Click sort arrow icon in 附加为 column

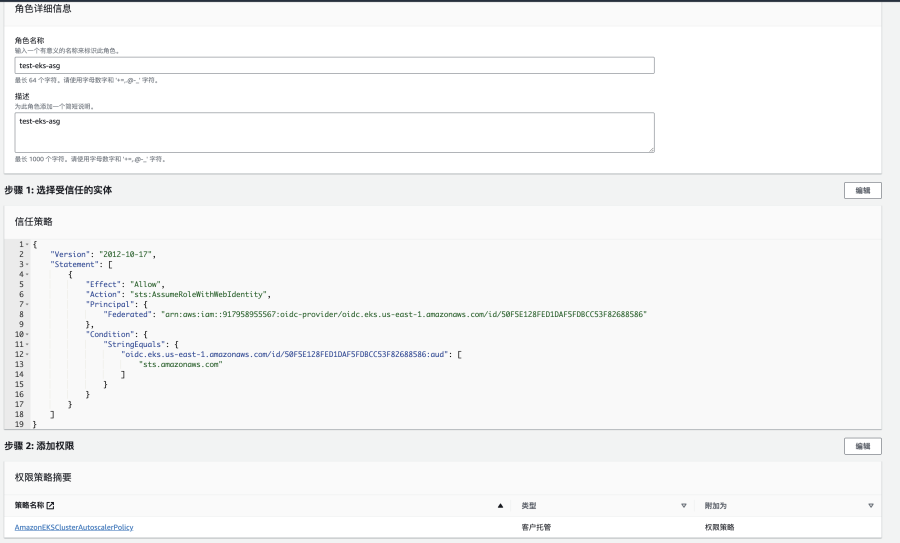(871, 506)
